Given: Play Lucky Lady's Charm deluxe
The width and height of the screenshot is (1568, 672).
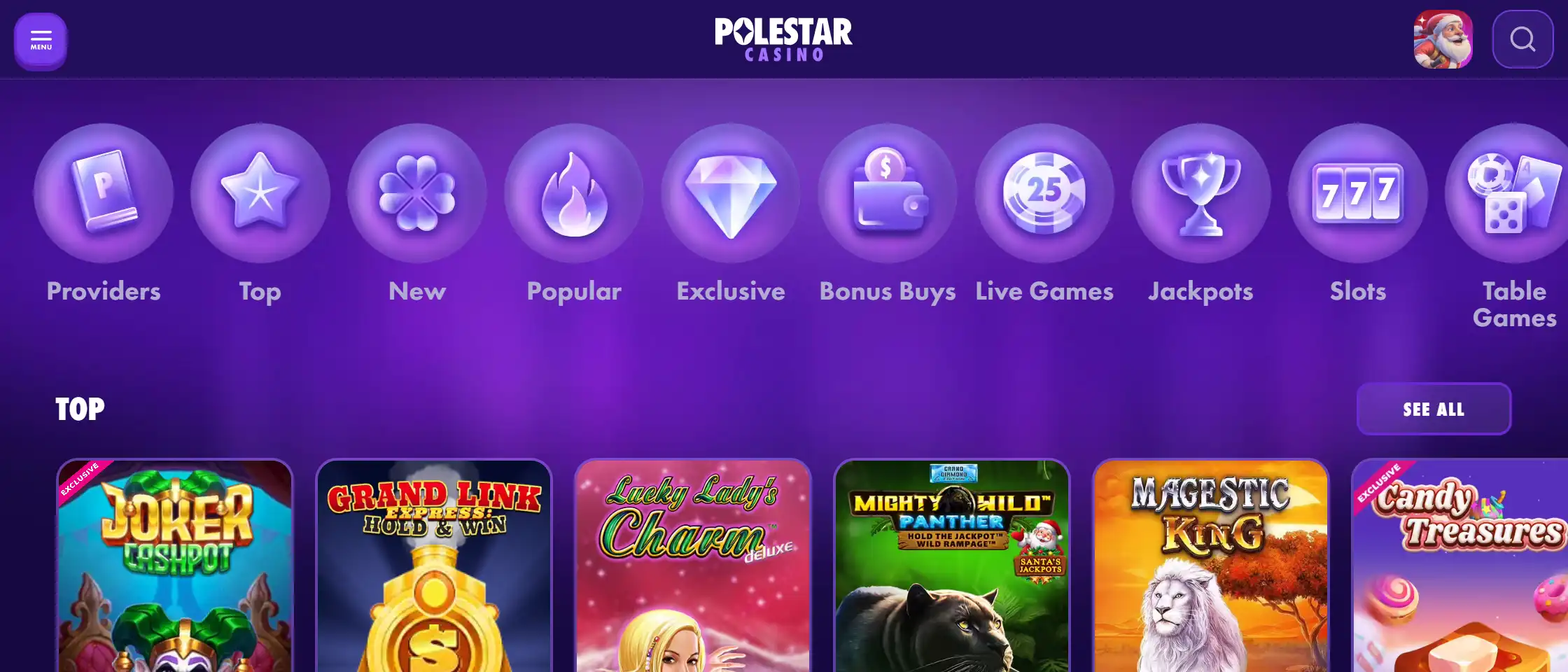Looking at the screenshot, I should click(x=693, y=566).
